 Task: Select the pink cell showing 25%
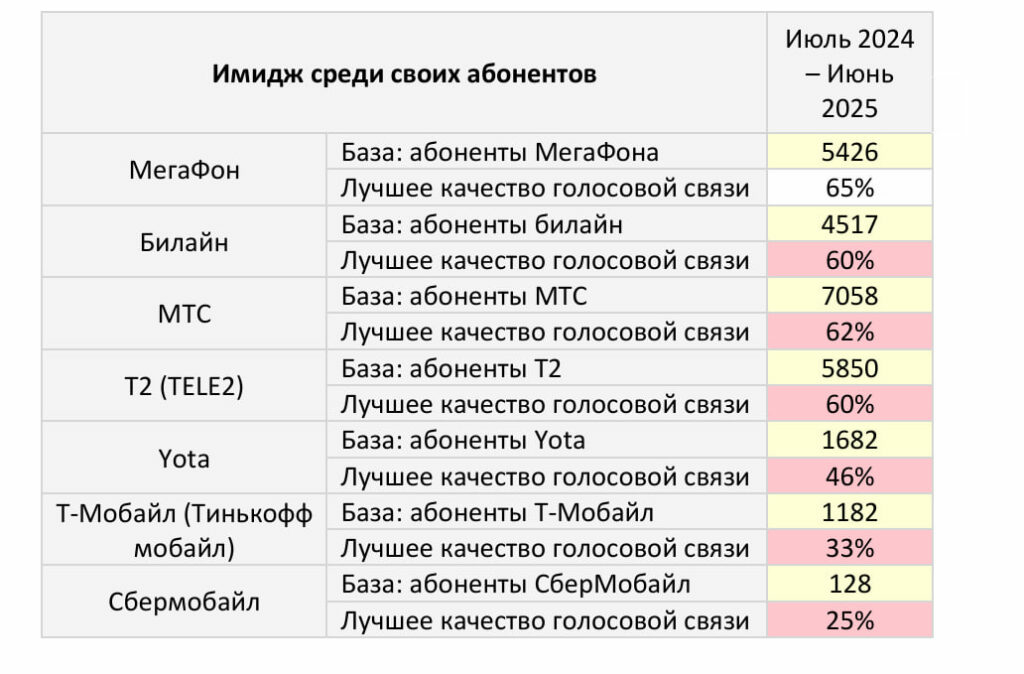[x=849, y=620]
